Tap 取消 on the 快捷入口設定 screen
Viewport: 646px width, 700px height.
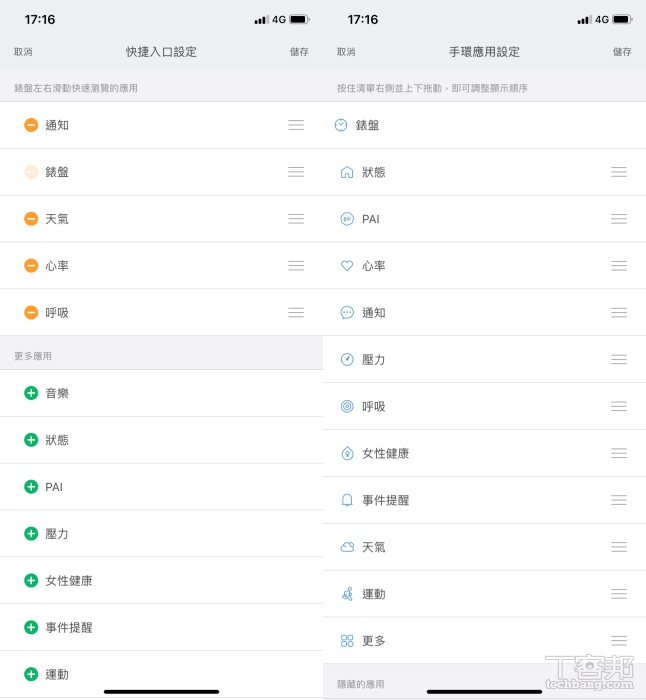coord(23,52)
